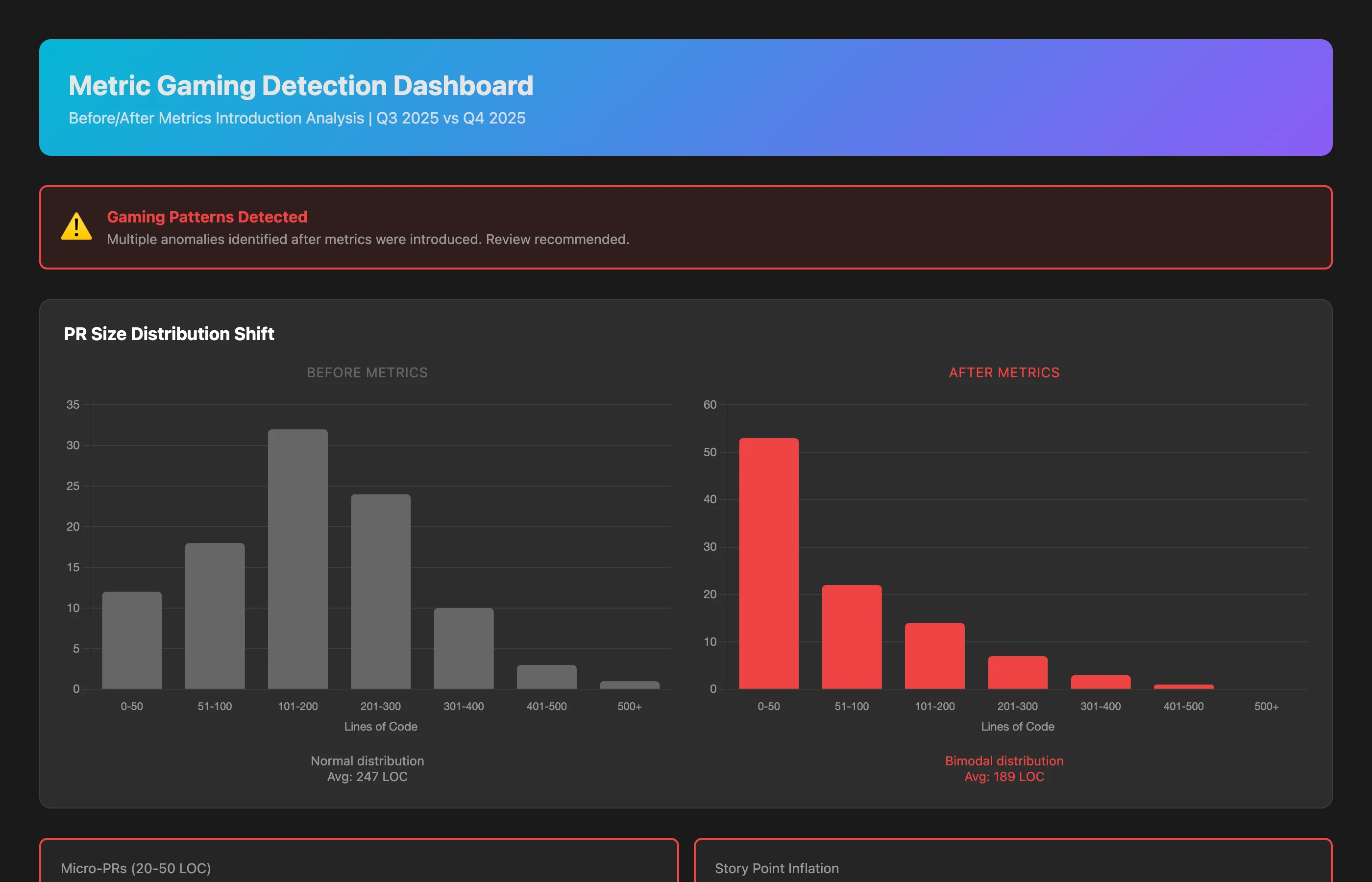Click the 'PR Size Distribution Shift' heading
Screen dimensions: 1372x882
click(x=169, y=334)
